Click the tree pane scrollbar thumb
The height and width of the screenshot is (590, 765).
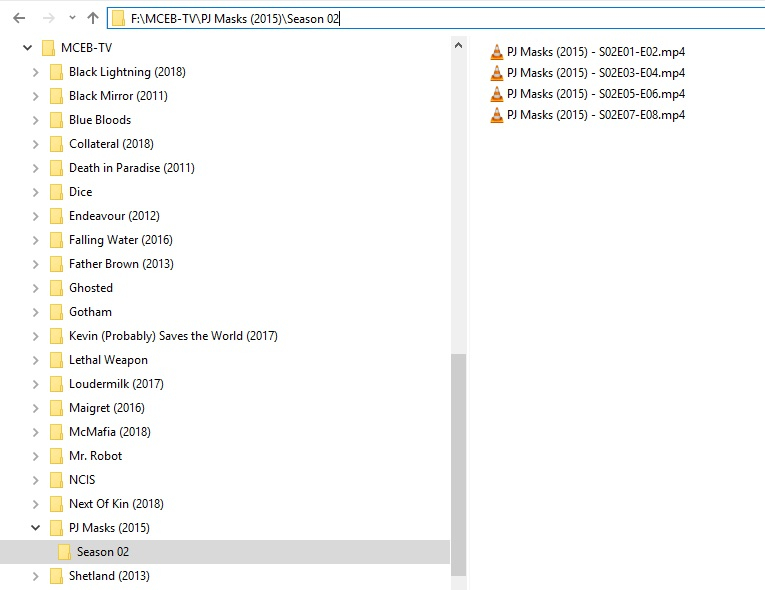tap(459, 465)
